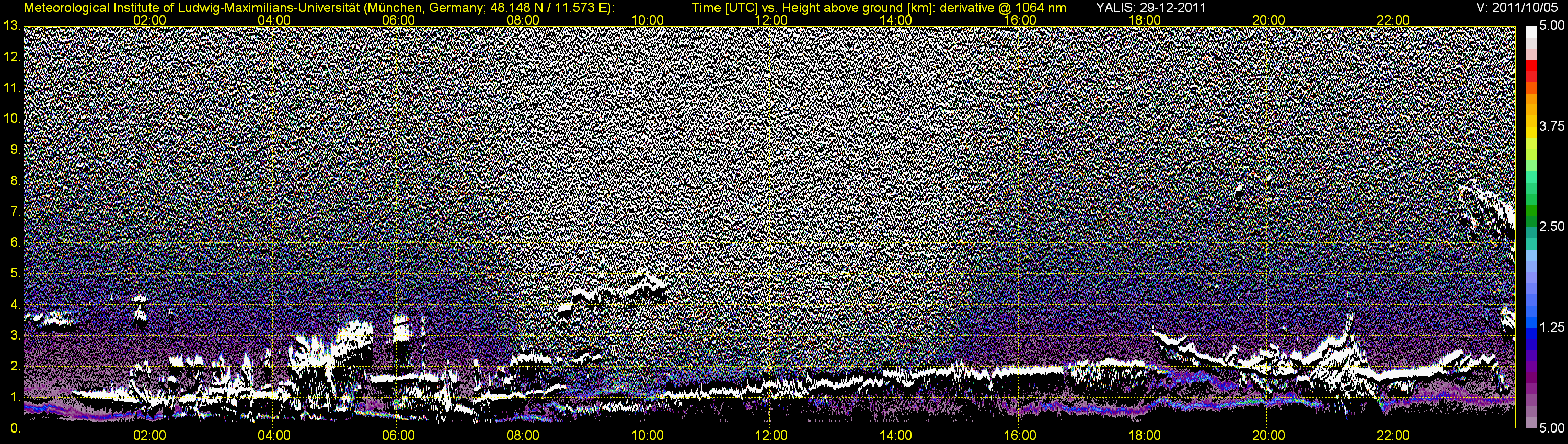
Task: Click the 5.00 value at the colorbar's purple end
Action: (x=1552, y=428)
